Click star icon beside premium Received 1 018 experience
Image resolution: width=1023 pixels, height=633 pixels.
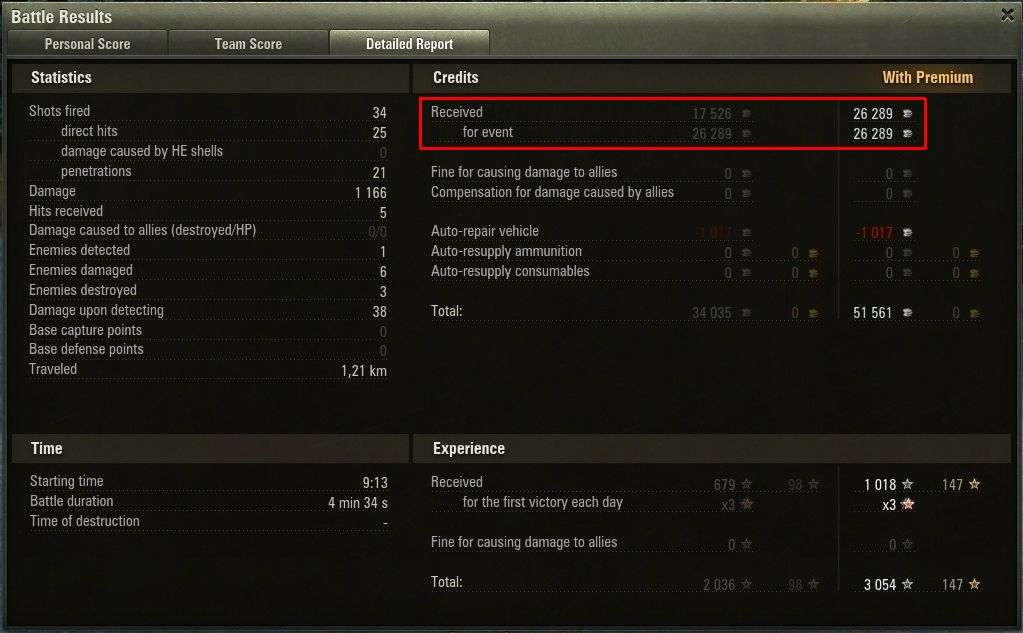pyautogui.click(x=908, y=484)
